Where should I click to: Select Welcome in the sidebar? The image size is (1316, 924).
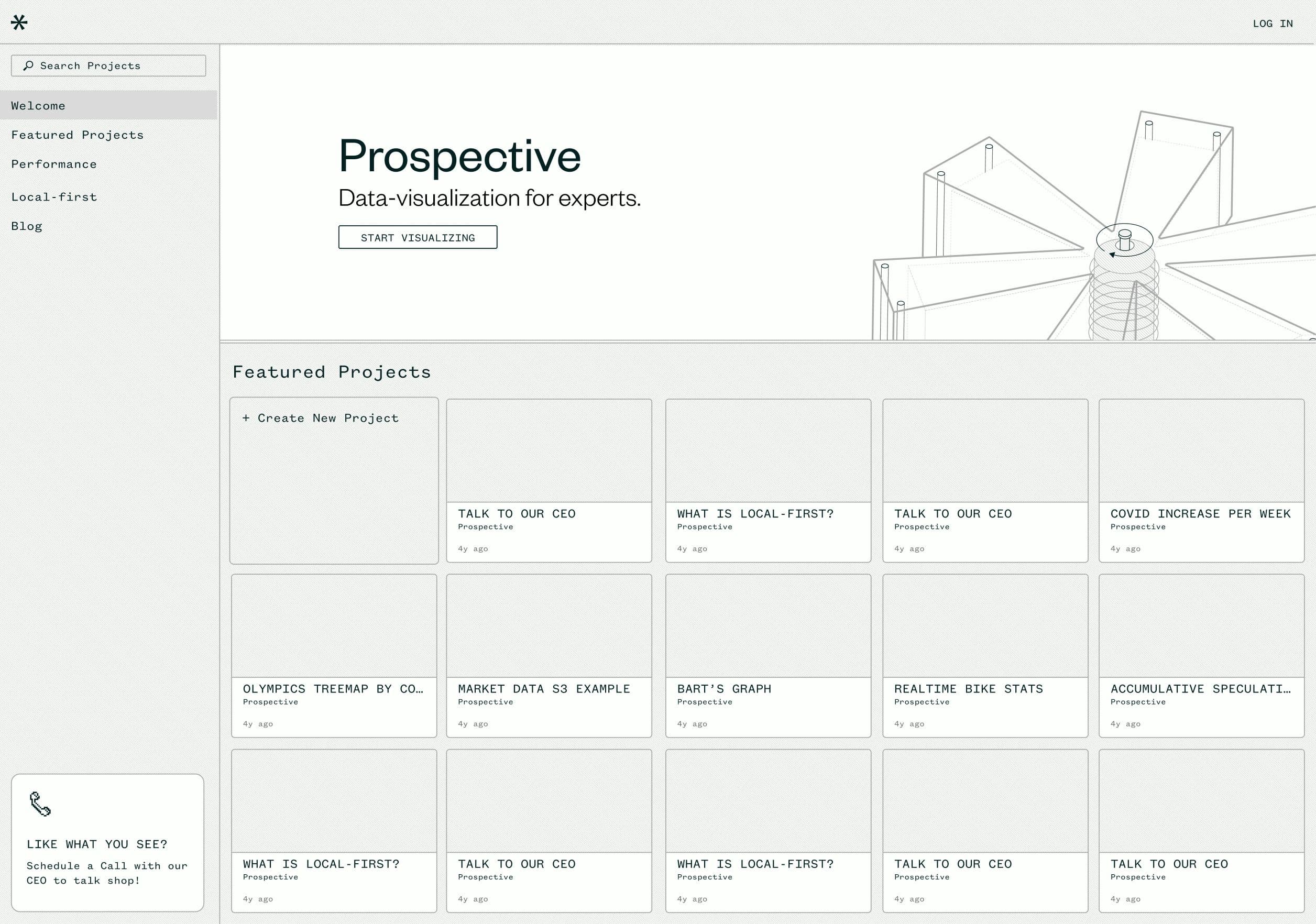(37, 105)
